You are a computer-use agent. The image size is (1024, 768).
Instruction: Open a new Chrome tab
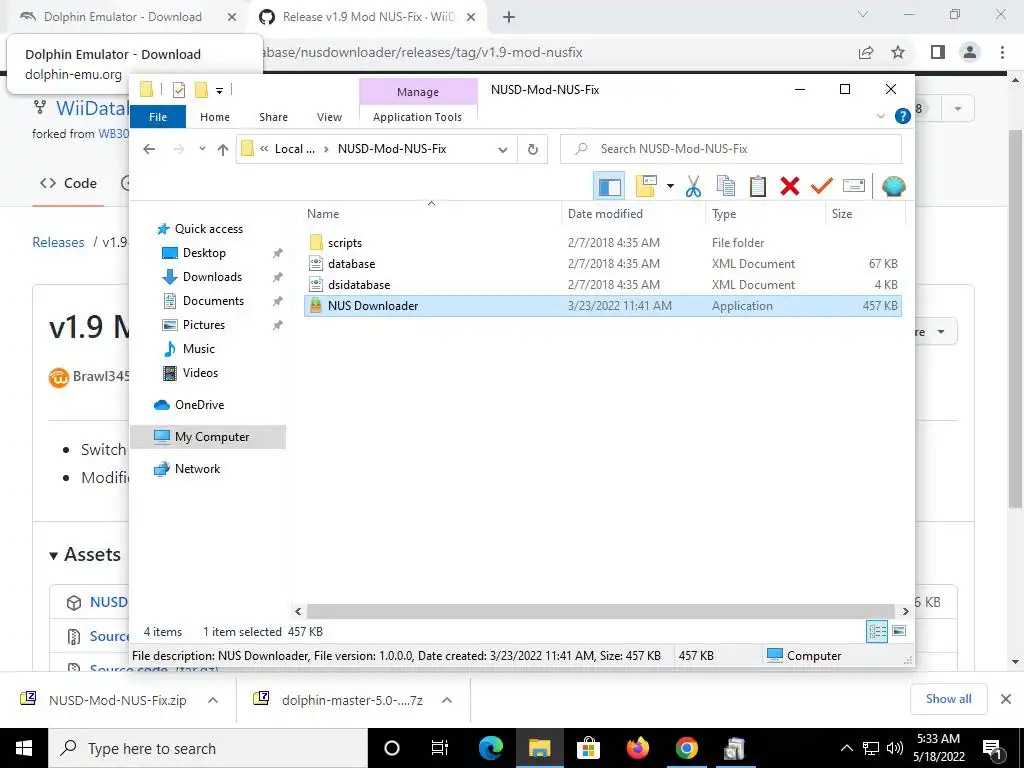tap(509, 17)
